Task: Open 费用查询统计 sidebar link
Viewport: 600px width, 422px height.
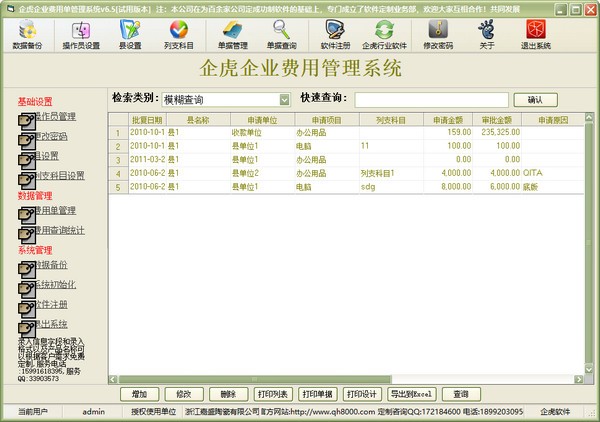Action: 60,230
